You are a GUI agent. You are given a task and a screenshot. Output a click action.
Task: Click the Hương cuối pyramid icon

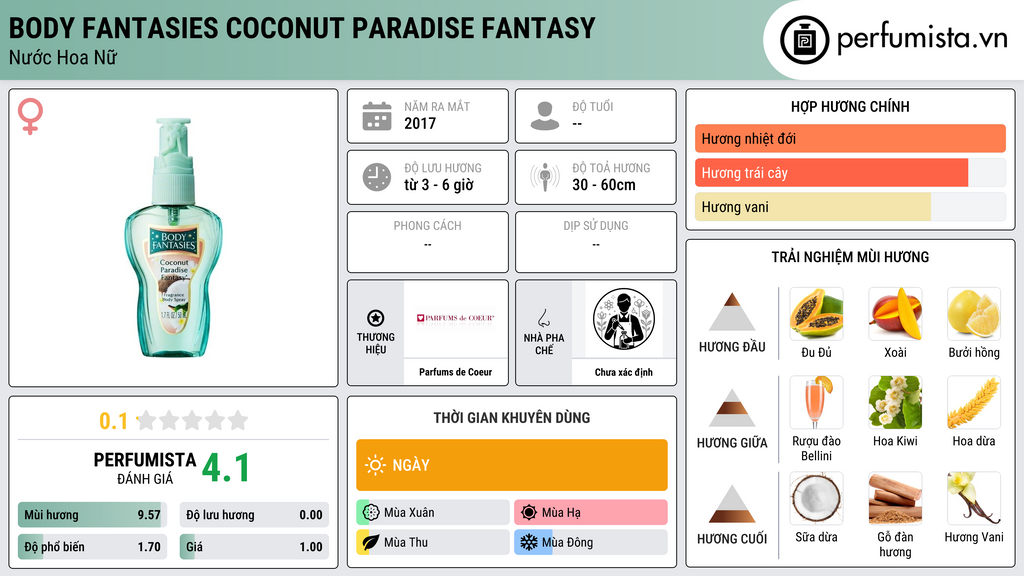[732, 504]
